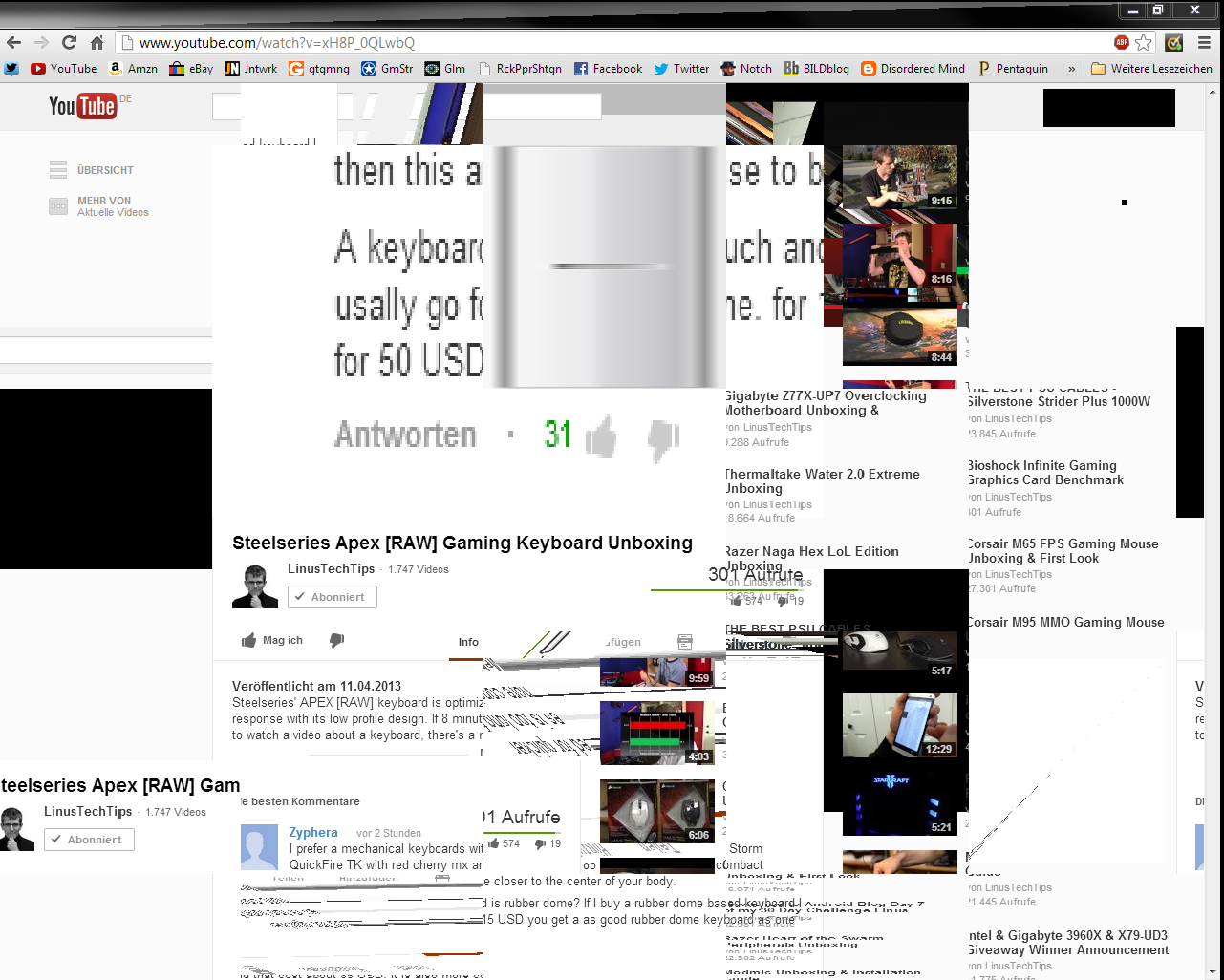Click the Abonniert button under the 'teelseries Apex' fragment
This screenshot has width=1224, height=980.
(x=89, y=840)
